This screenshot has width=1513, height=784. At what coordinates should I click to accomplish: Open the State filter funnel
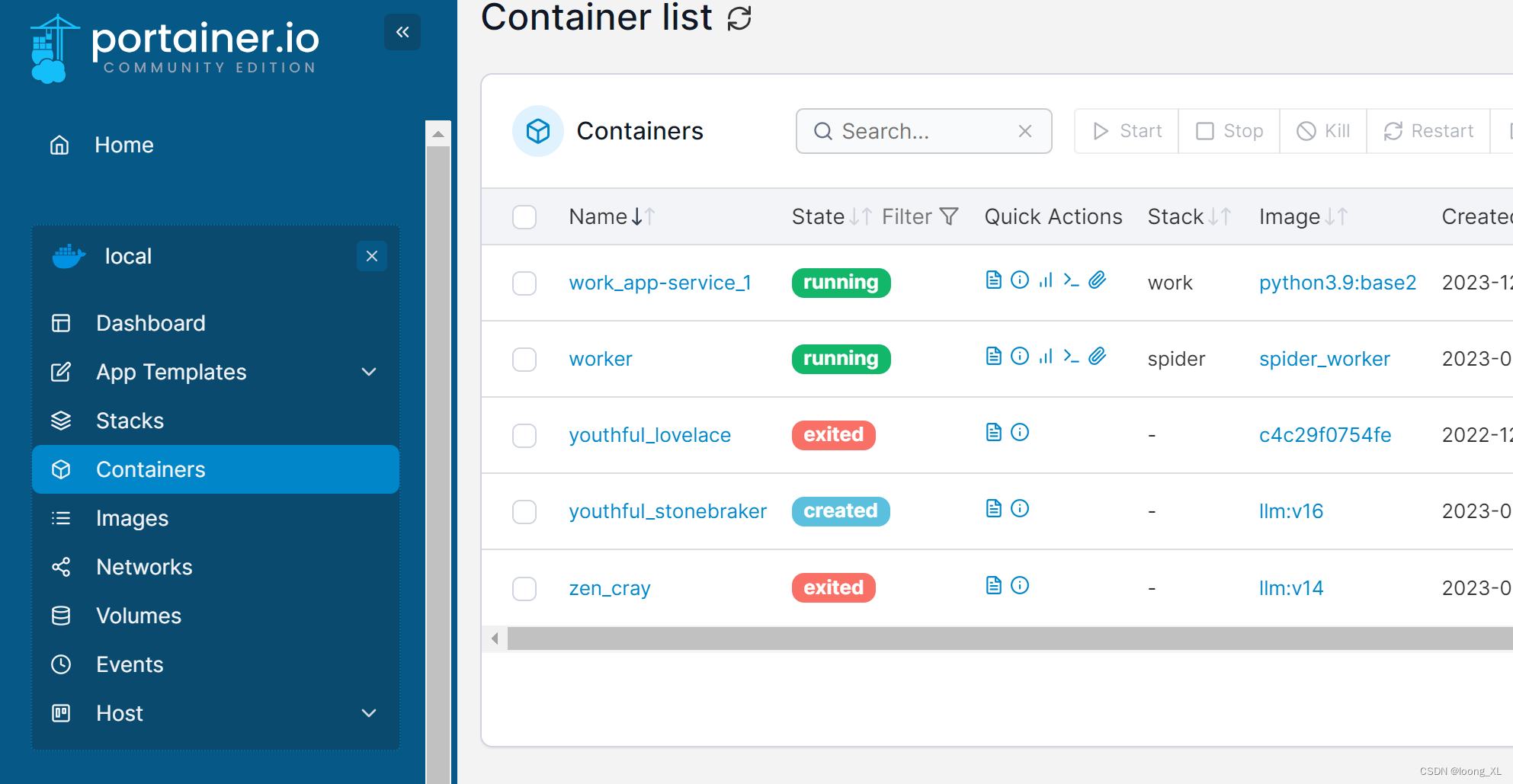pyautogui.click(x=949, y=217)
